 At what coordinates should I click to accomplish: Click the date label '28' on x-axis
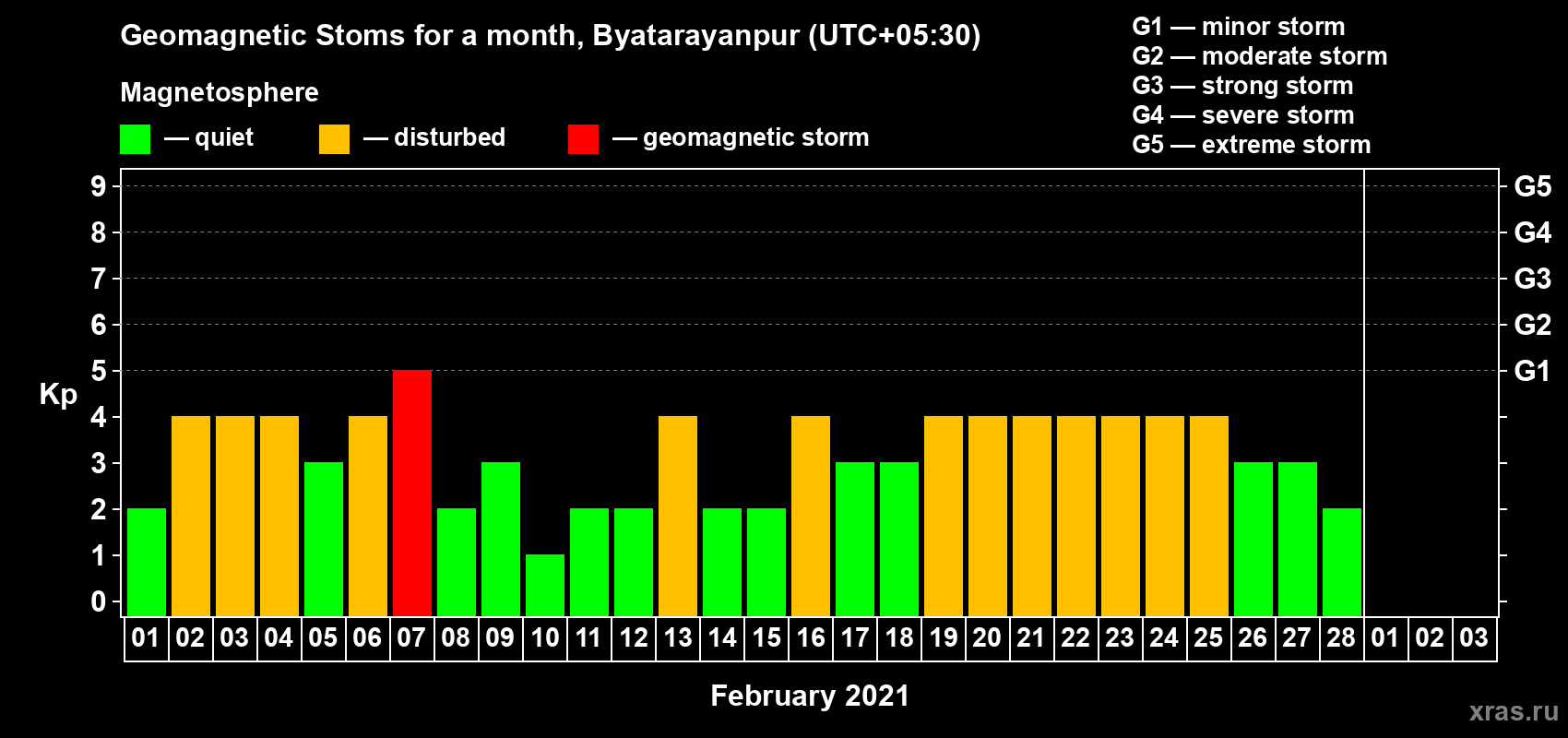[1341, 637]
